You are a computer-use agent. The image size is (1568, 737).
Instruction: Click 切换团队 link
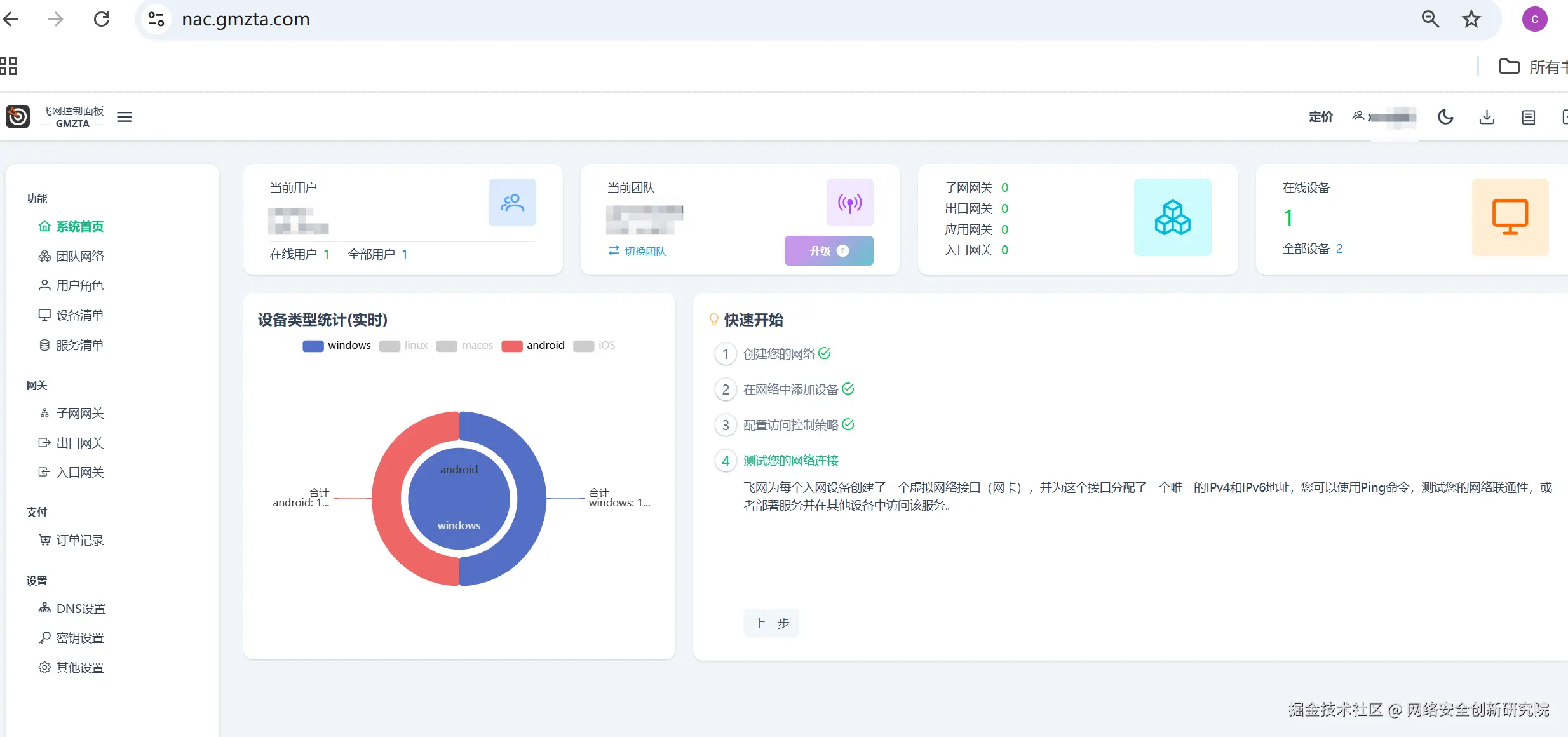637,252
